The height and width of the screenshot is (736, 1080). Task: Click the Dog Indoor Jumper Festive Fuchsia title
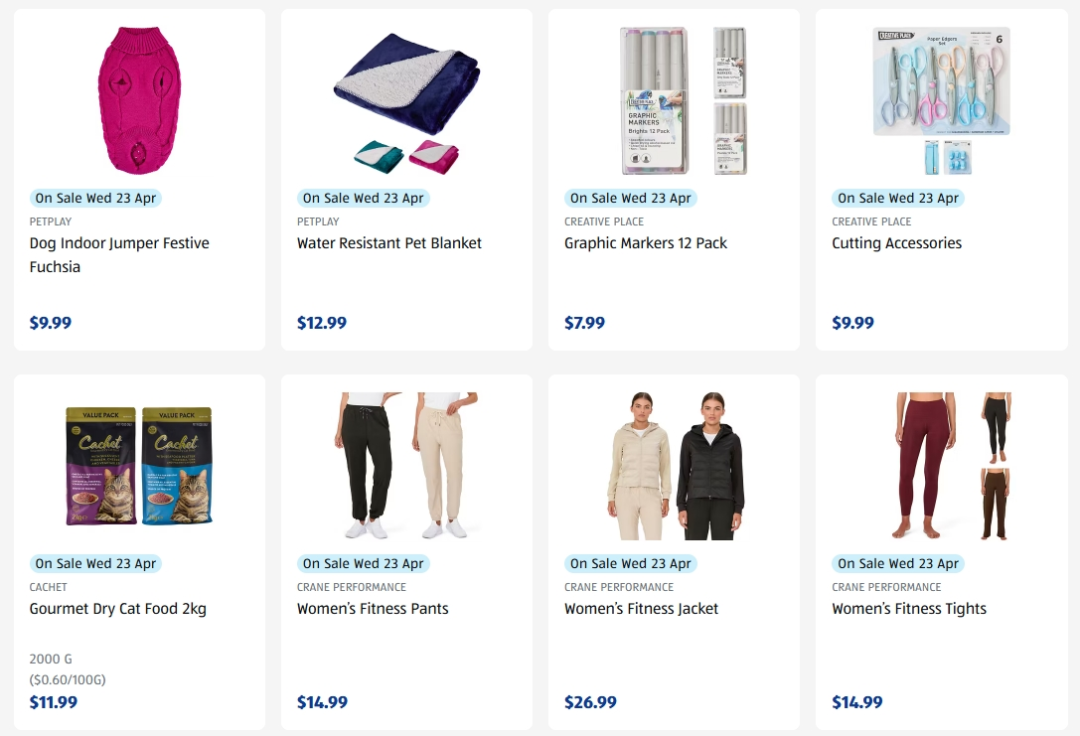[119, 255]
